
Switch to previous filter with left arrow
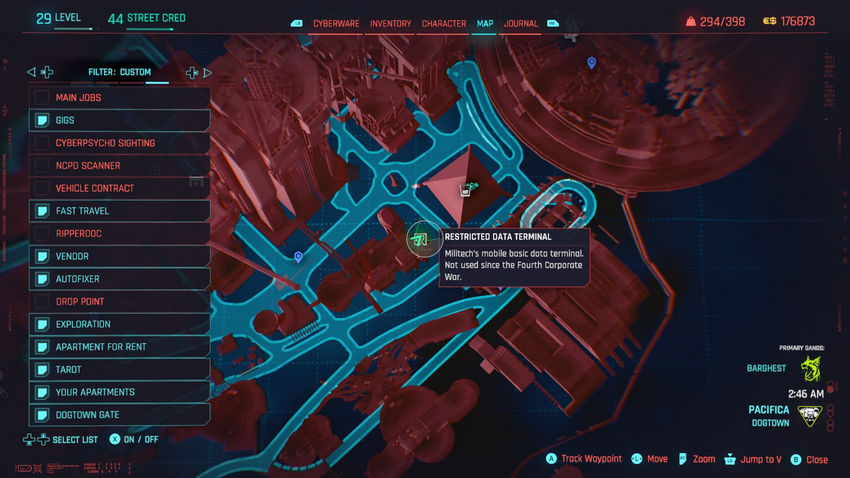point(30,72)
